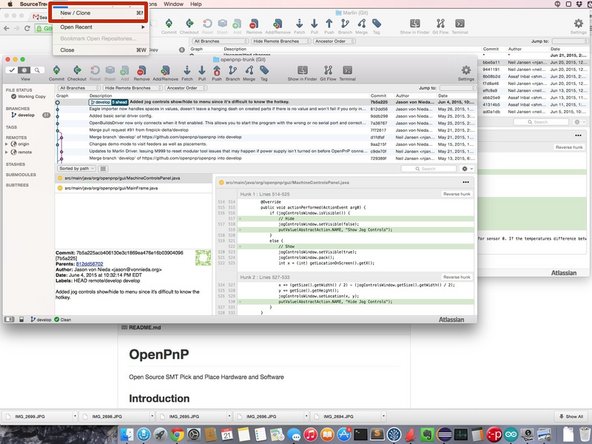Open Hide Remote Branches dropdown in openpnp-trunk

[x=132, y=88]
